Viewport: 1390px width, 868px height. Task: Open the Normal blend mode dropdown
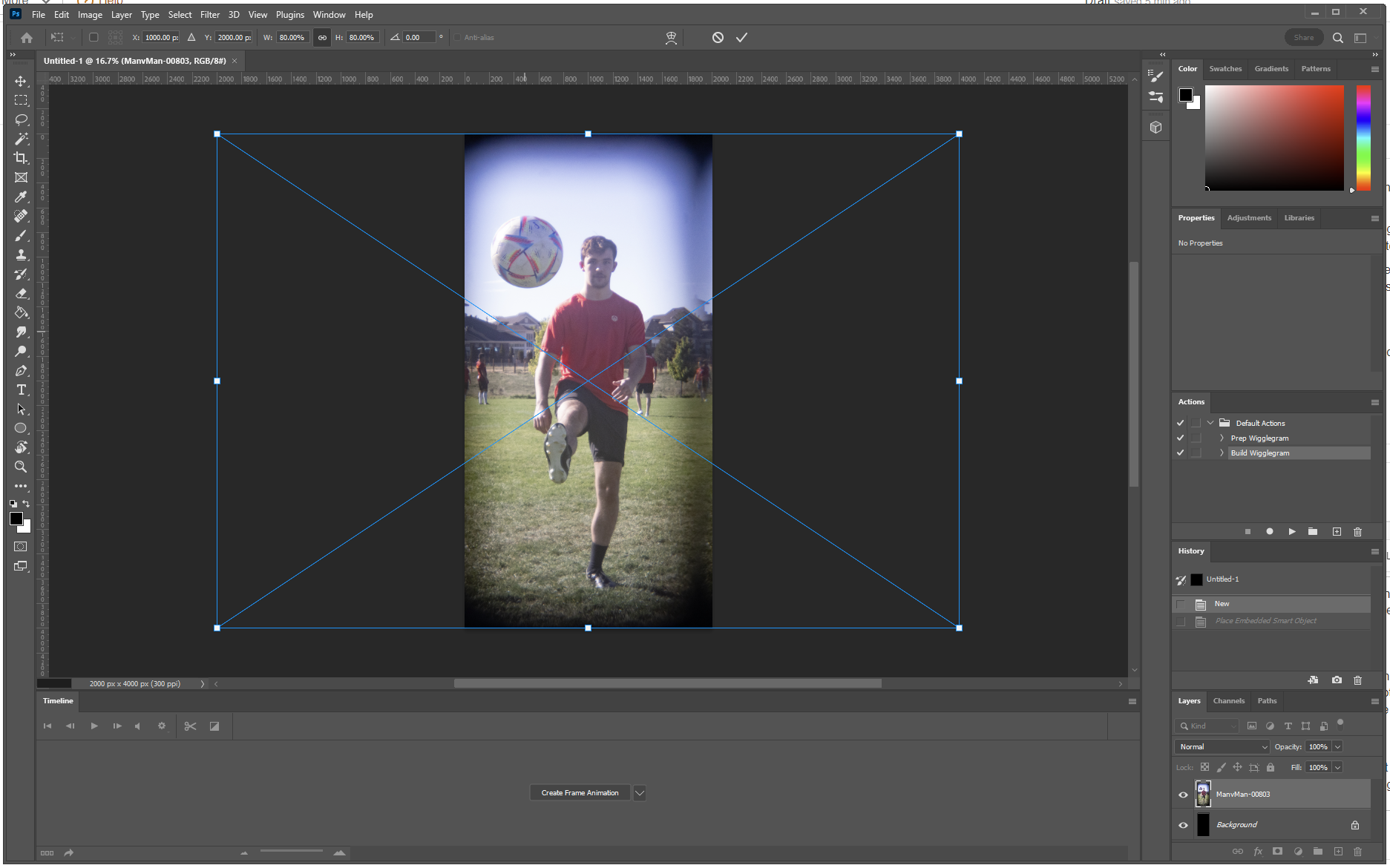coord(1222,747)
